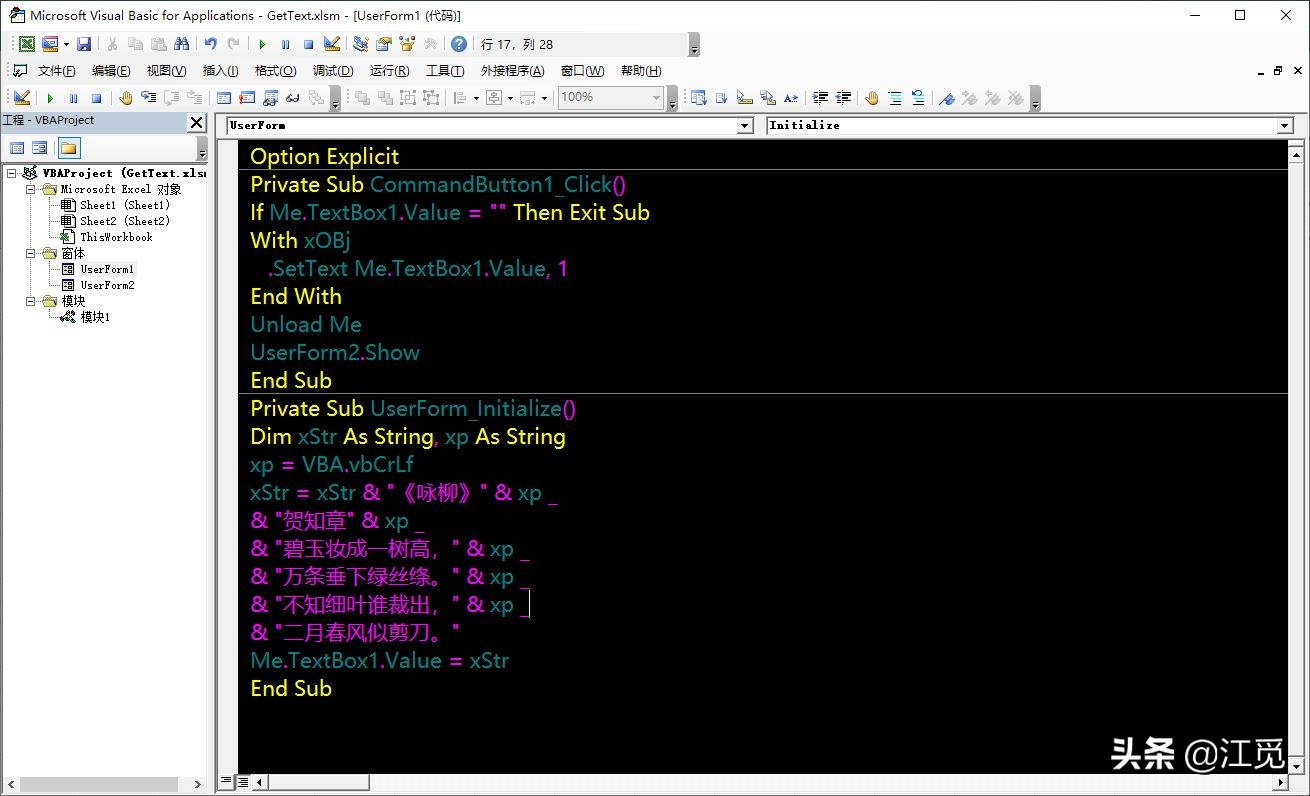This screenshot has width=1310, height=796.
Task: Click the Comment Block icon in Edit toolbar
Action: click(x=894, y=97)
